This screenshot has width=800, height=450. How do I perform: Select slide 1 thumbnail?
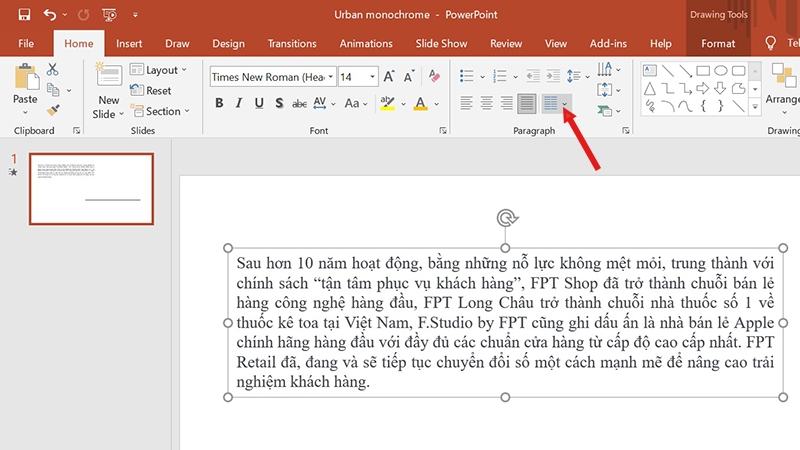coord(91,189)
